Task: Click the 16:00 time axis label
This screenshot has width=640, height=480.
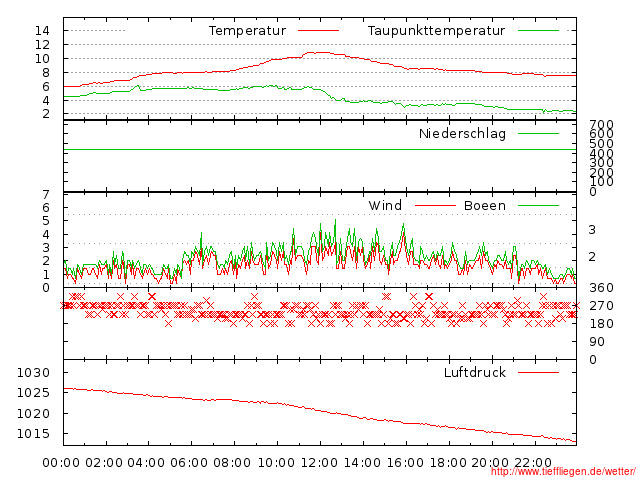Action: (405, 463)
